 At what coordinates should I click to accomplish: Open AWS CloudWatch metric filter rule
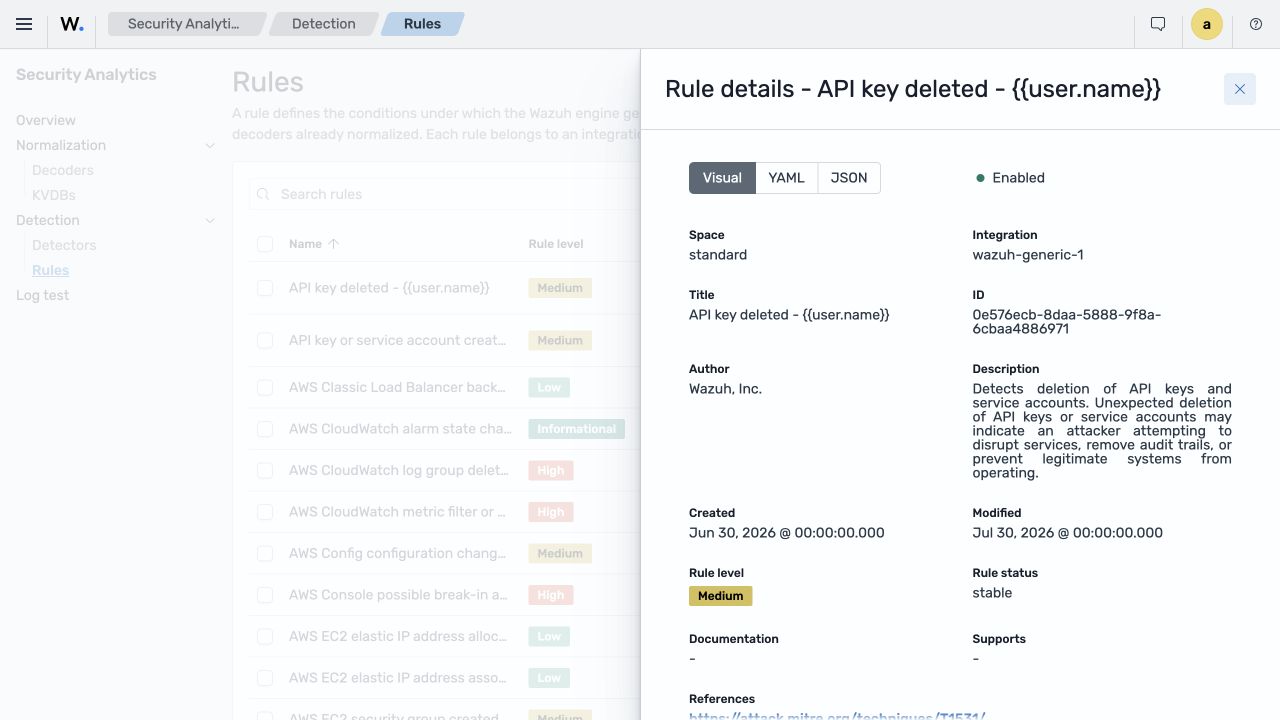point(397,512)
